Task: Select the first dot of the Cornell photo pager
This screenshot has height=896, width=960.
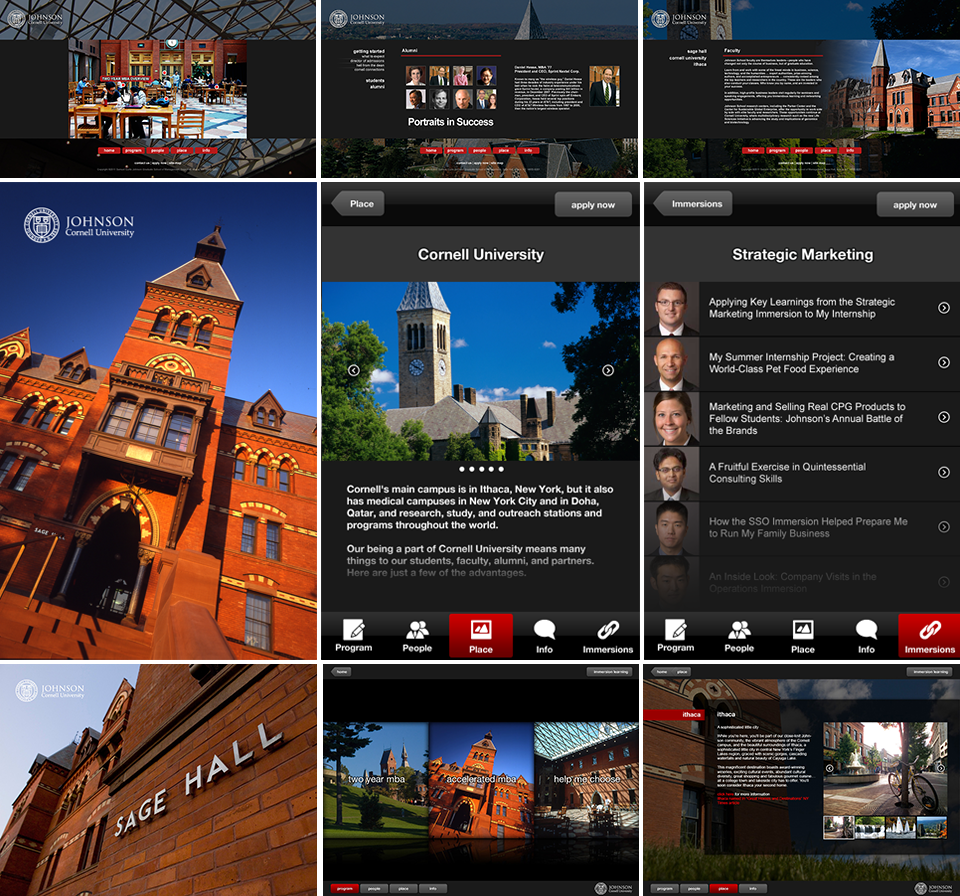Action: click(462, 469)
